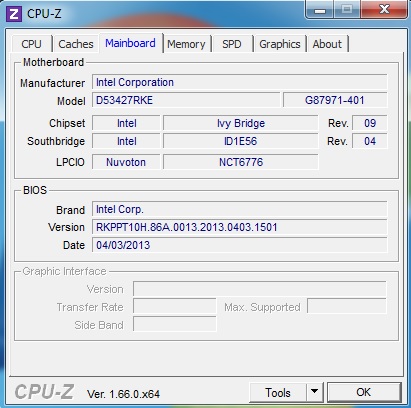Minimize the CPU-Z window
This screenshot has height=408, width=411.
pos(320,9)
